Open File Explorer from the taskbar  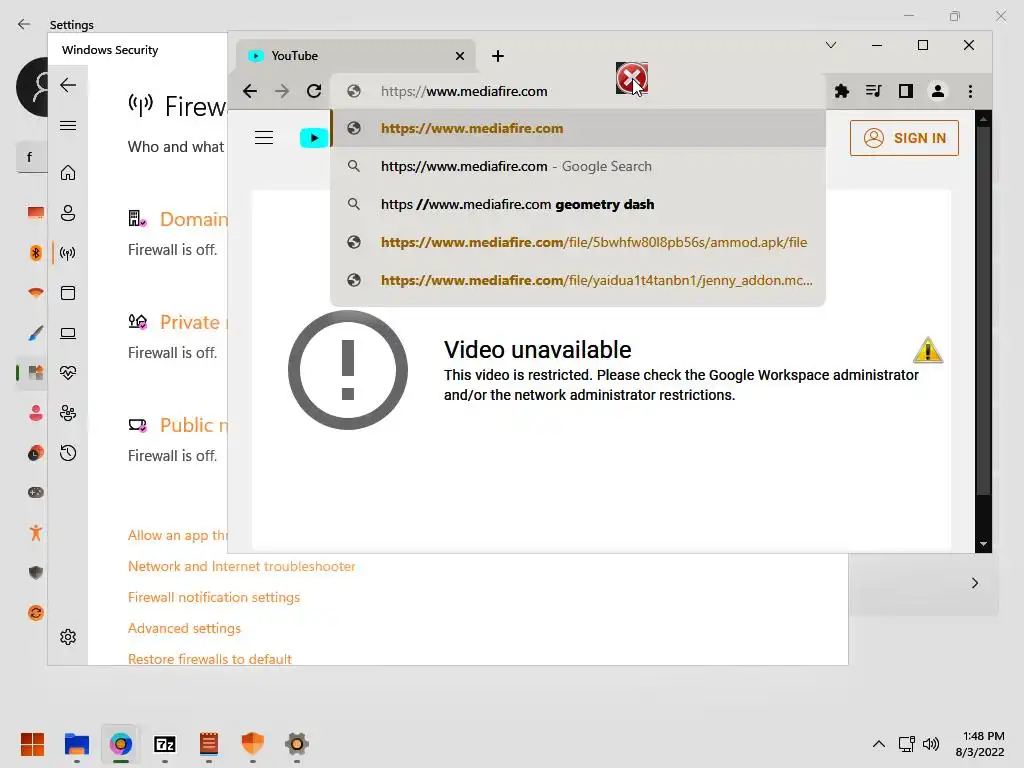click(76, 744)
